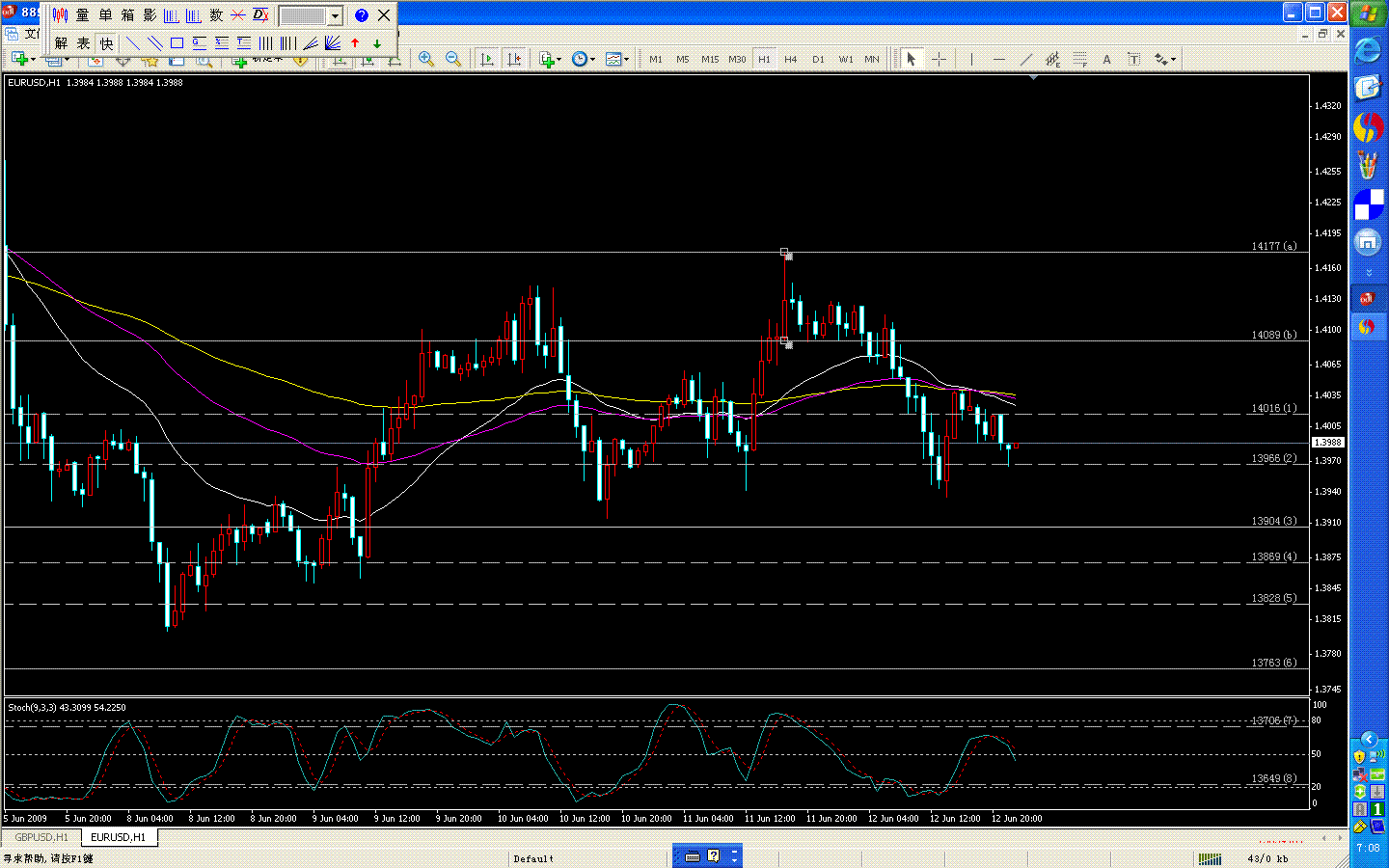Viewport: 1389px width, 868px height.
Task: Switch to M30 timeframe
Action: [737, 59]
